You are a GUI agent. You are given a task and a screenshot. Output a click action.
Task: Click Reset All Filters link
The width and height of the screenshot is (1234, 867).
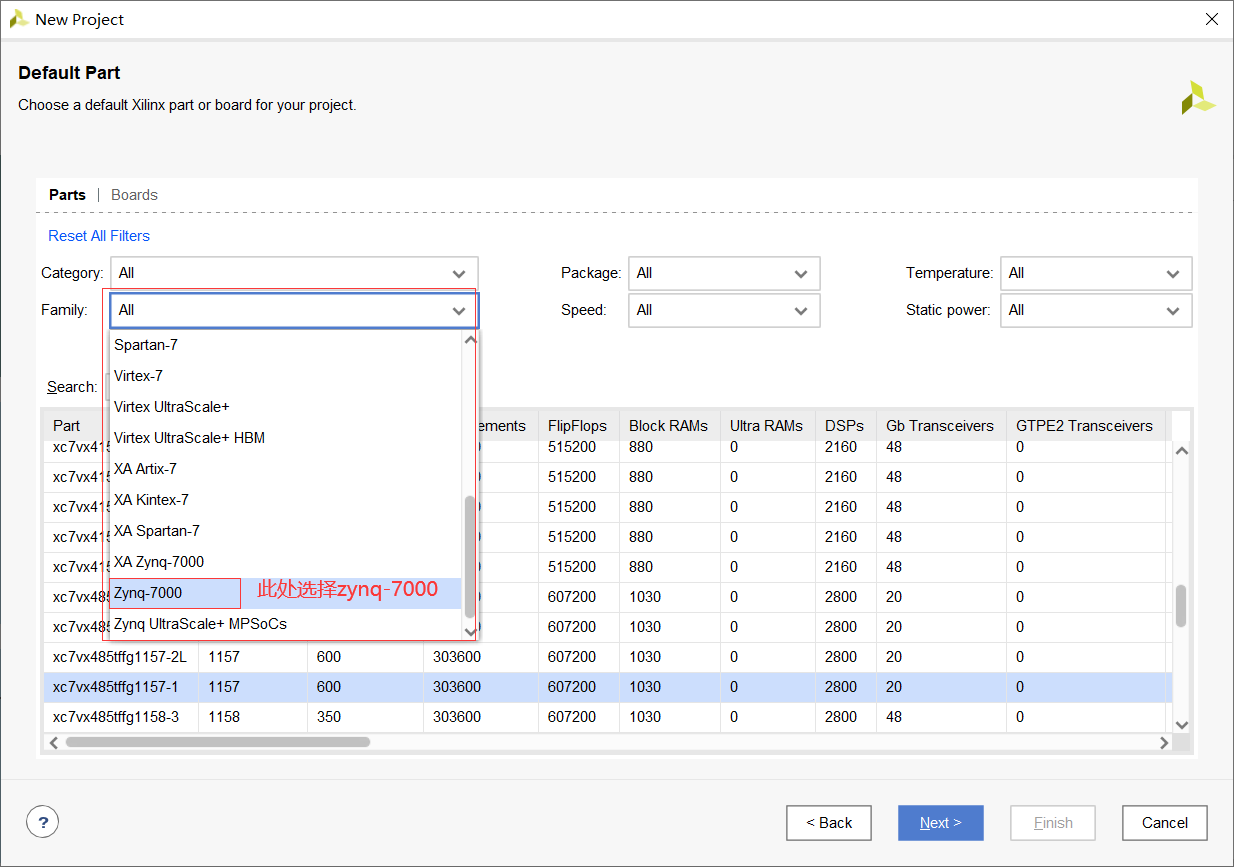tap(99, 236)
